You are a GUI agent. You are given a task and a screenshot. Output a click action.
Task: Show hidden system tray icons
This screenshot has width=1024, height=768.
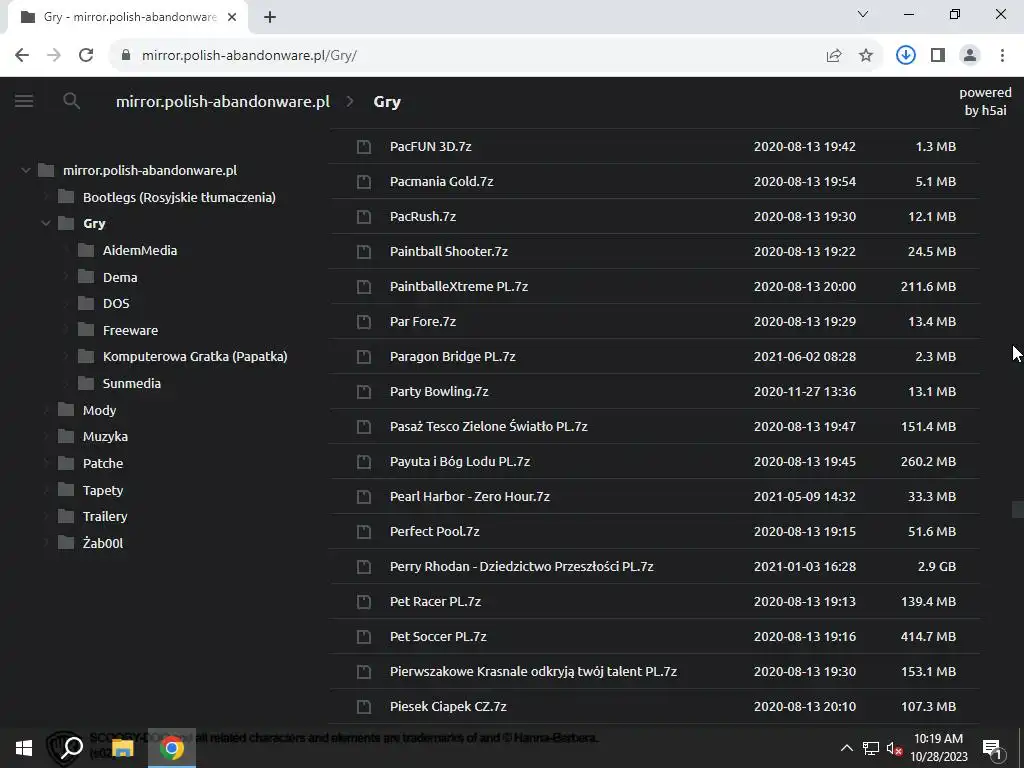[x=846, y=748]
